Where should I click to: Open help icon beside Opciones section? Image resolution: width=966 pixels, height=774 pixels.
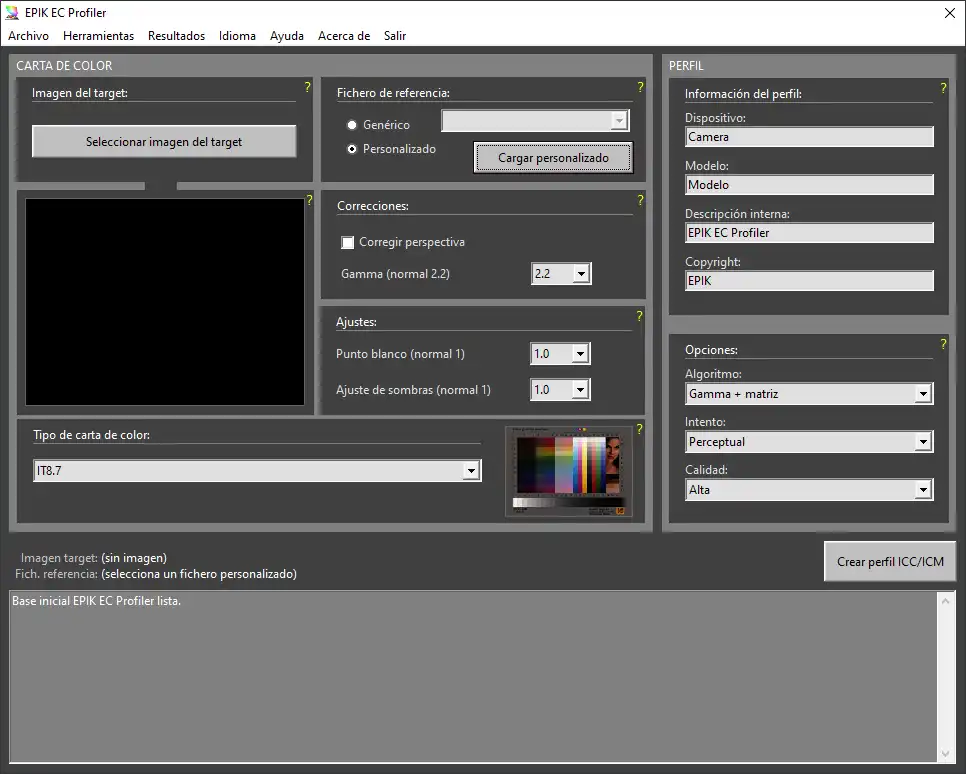click(x=943, y=344)
